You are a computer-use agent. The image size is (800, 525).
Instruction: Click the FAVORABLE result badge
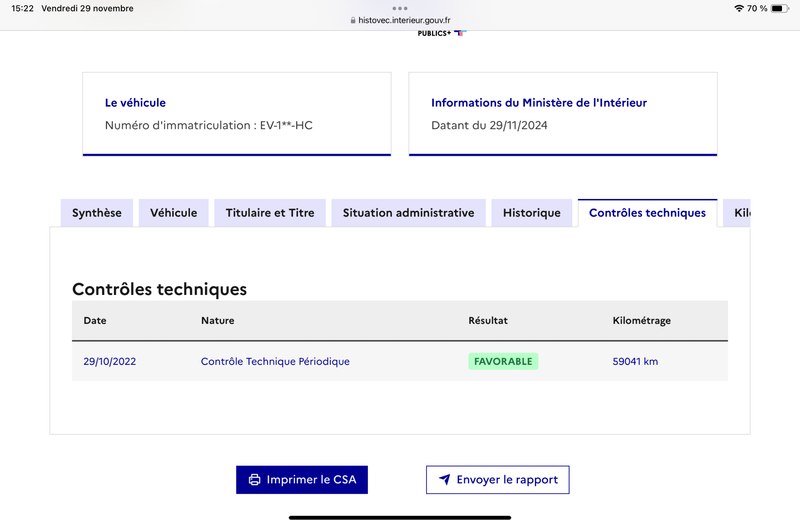pos(503,361)
